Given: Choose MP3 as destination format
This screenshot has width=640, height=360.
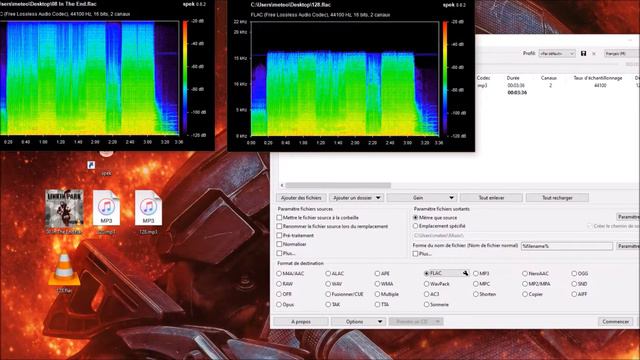Looking at the screenshot, I should tap(476, 273).
